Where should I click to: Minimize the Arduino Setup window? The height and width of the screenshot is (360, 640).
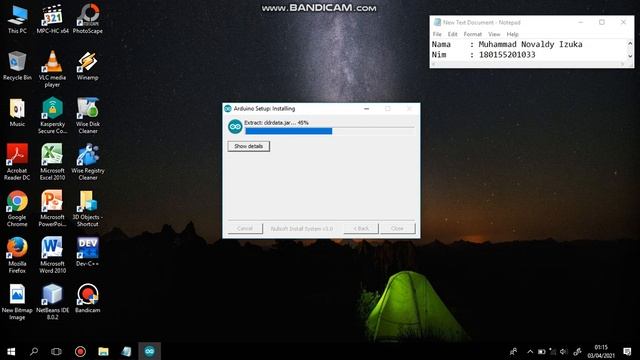click(x=367, y=109)
